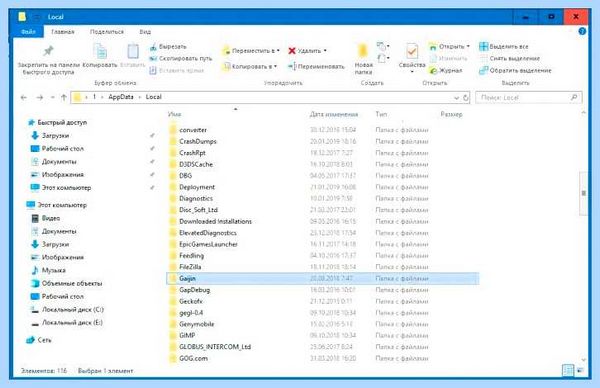Image resolution: width=600 pixels, height=388 pixels.
Task: Open Свойства with checkmark icon
Action: click(412, 57)
